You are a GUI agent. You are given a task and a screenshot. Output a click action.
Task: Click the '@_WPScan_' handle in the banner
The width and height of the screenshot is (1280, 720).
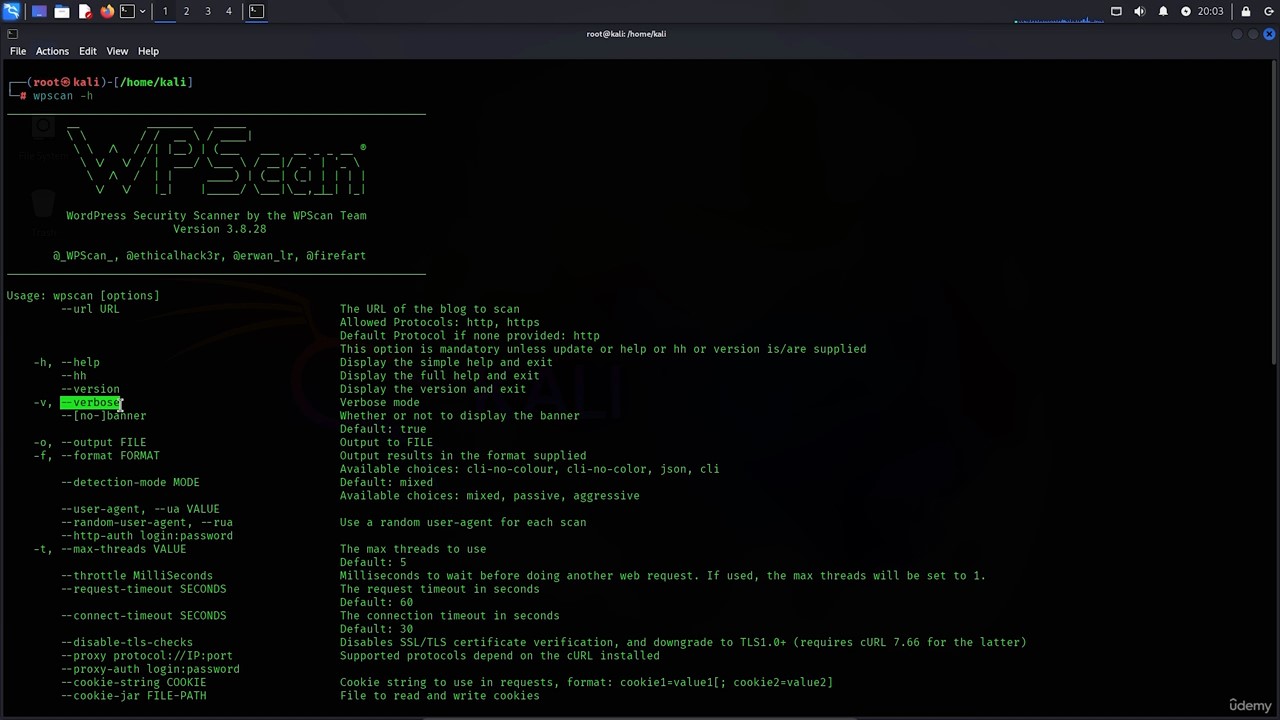click(x=83, y=256)
